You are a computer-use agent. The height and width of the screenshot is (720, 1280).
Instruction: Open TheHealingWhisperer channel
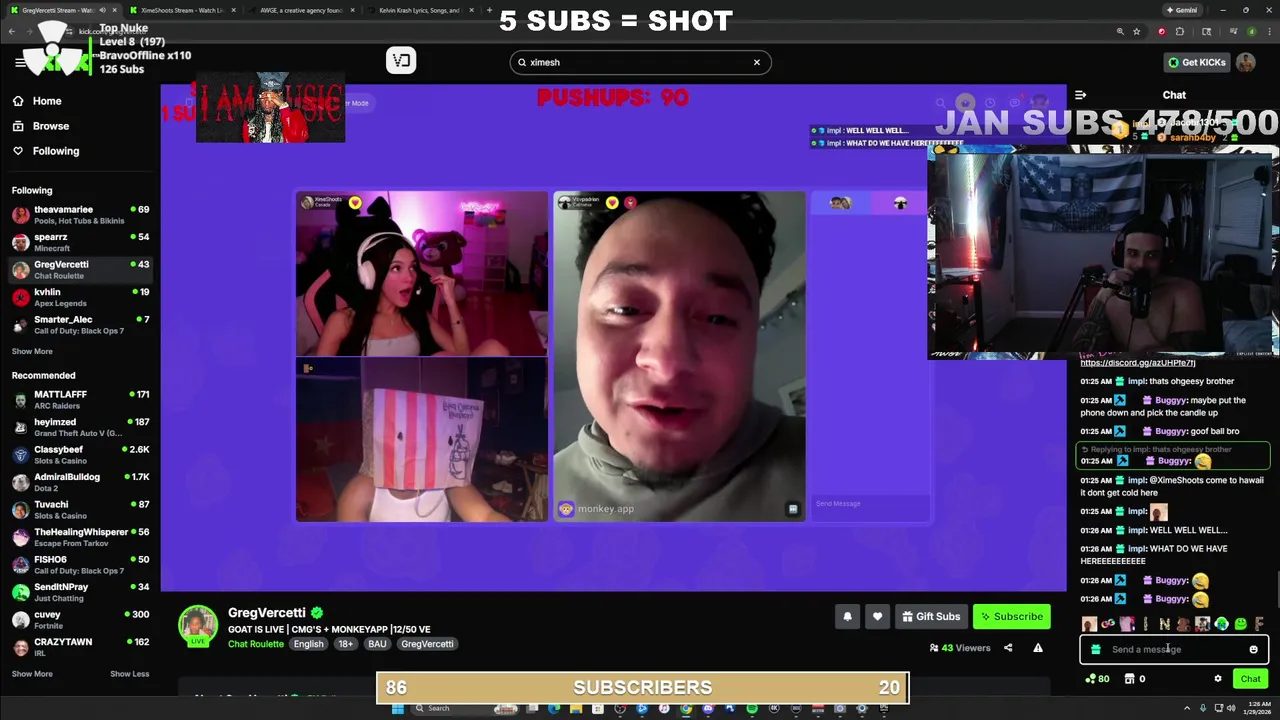point(80,537)
